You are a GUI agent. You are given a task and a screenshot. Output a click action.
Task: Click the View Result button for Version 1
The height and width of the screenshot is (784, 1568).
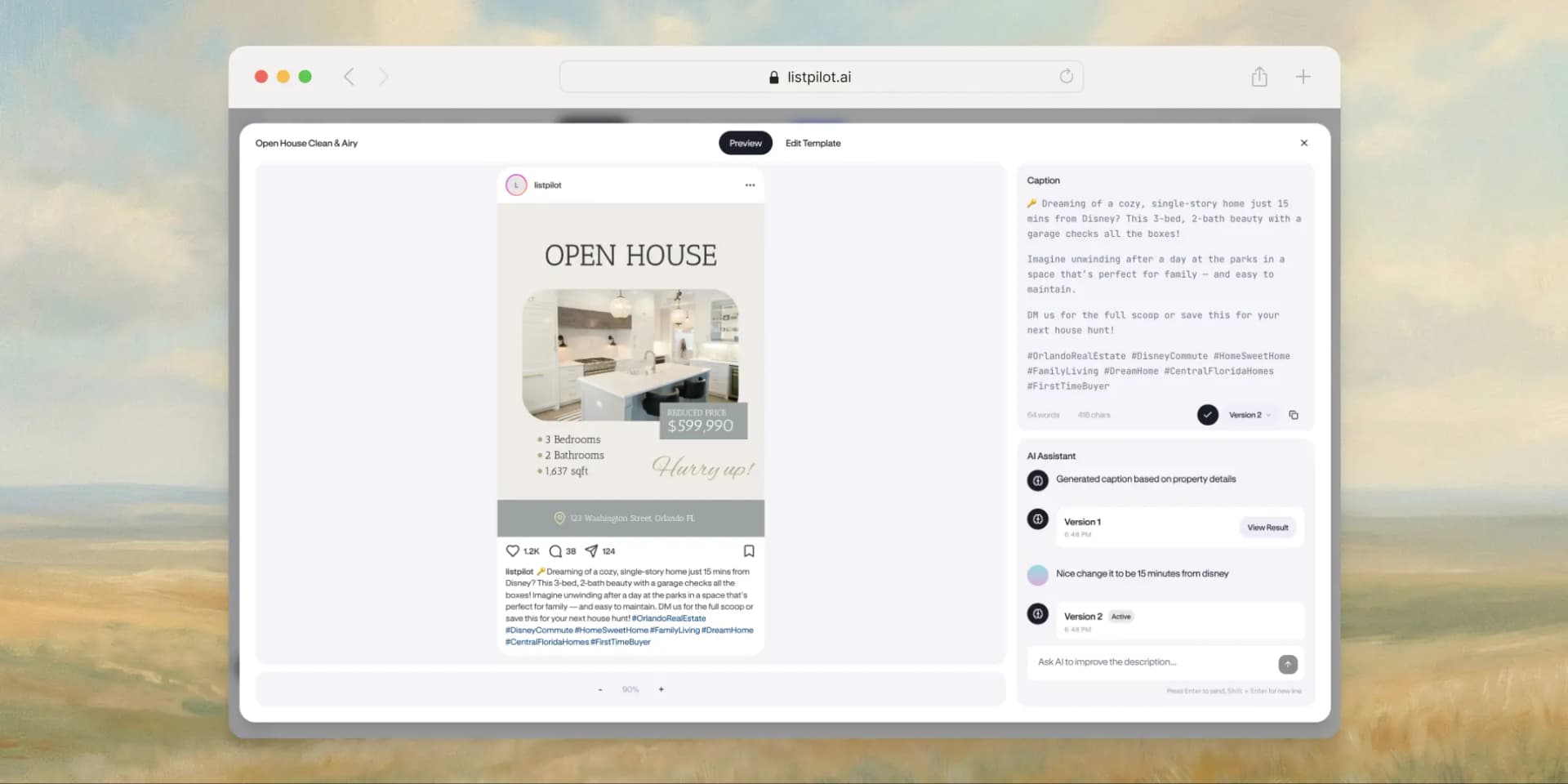click(1267, 527)
